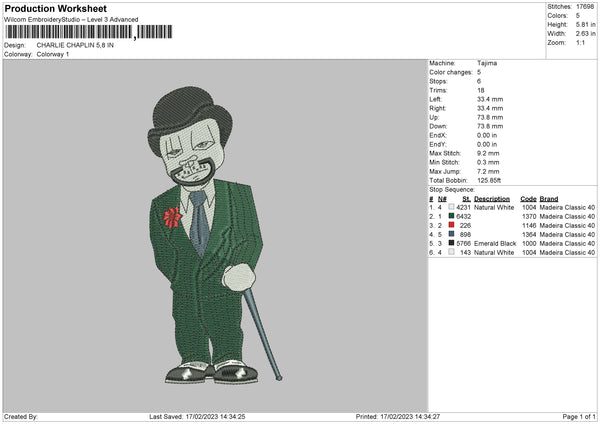600x424 pixels.
Task: Select the Trims value 18
Action: 481,90
